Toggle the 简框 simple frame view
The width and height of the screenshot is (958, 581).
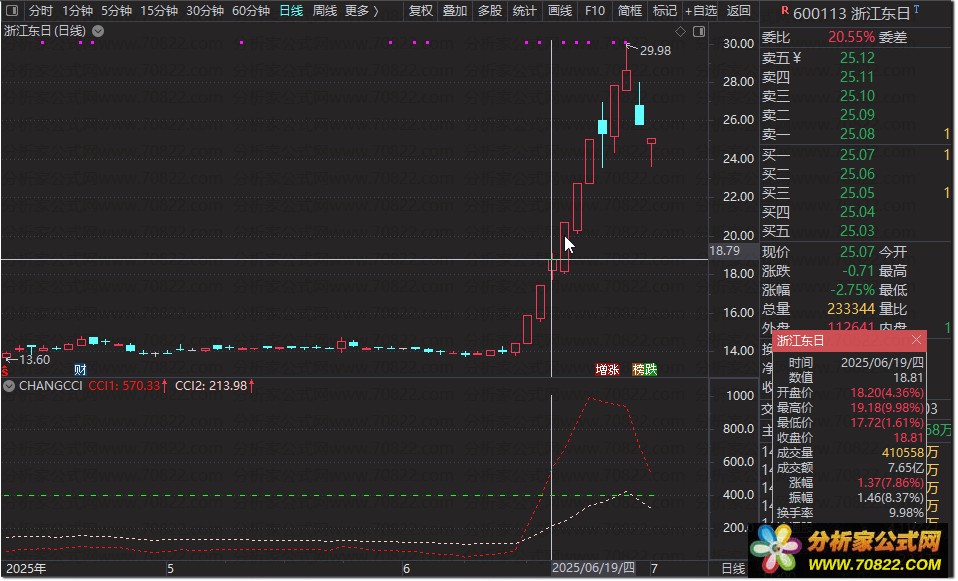(x=629, y=11)
